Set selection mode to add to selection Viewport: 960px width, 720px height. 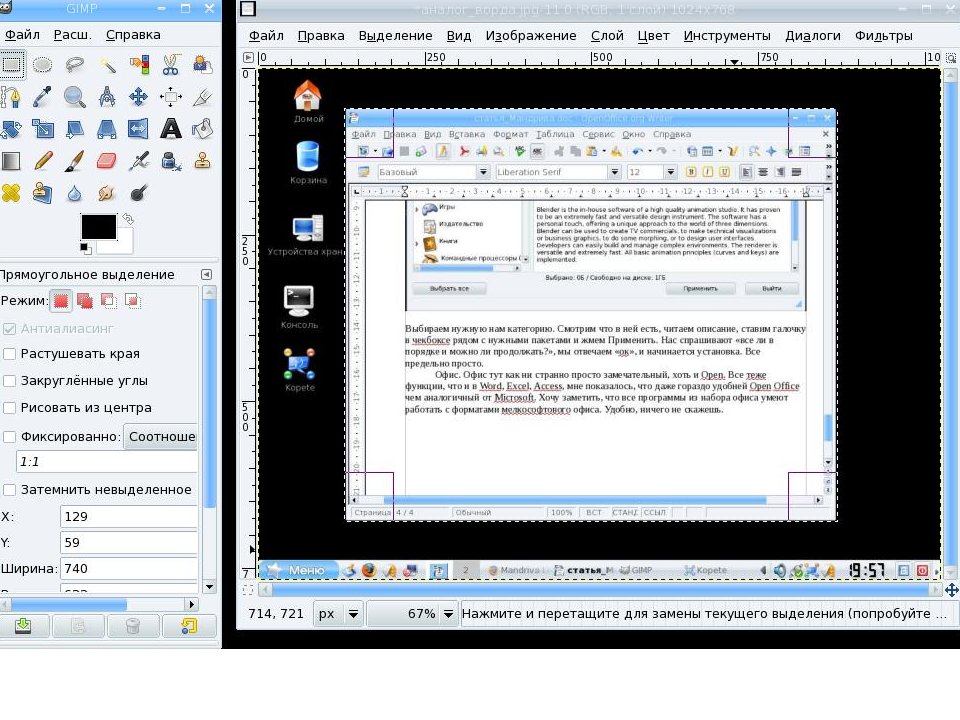[84, 301]
